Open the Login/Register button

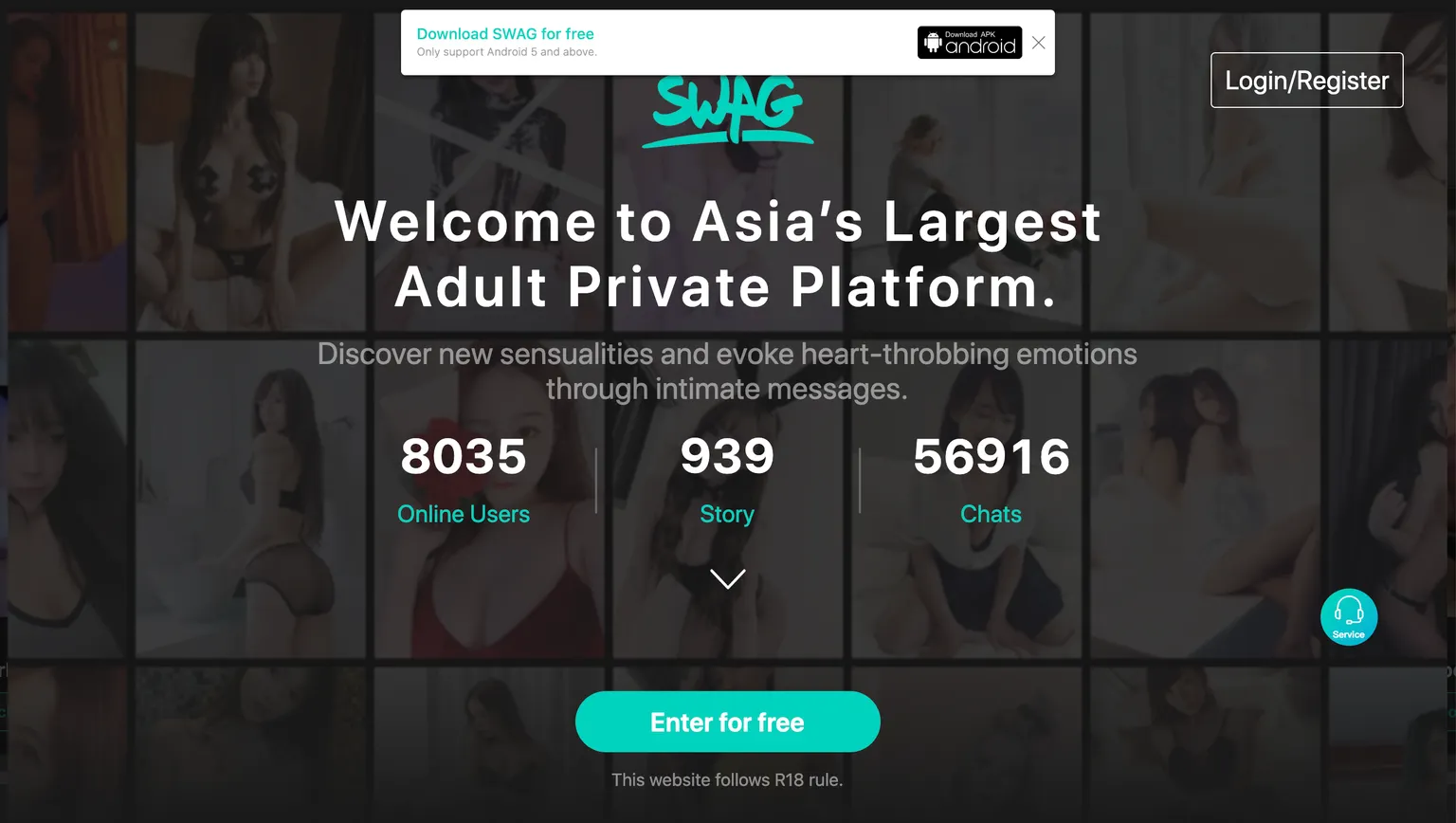pyautogui.click(x=1307, y=81)
